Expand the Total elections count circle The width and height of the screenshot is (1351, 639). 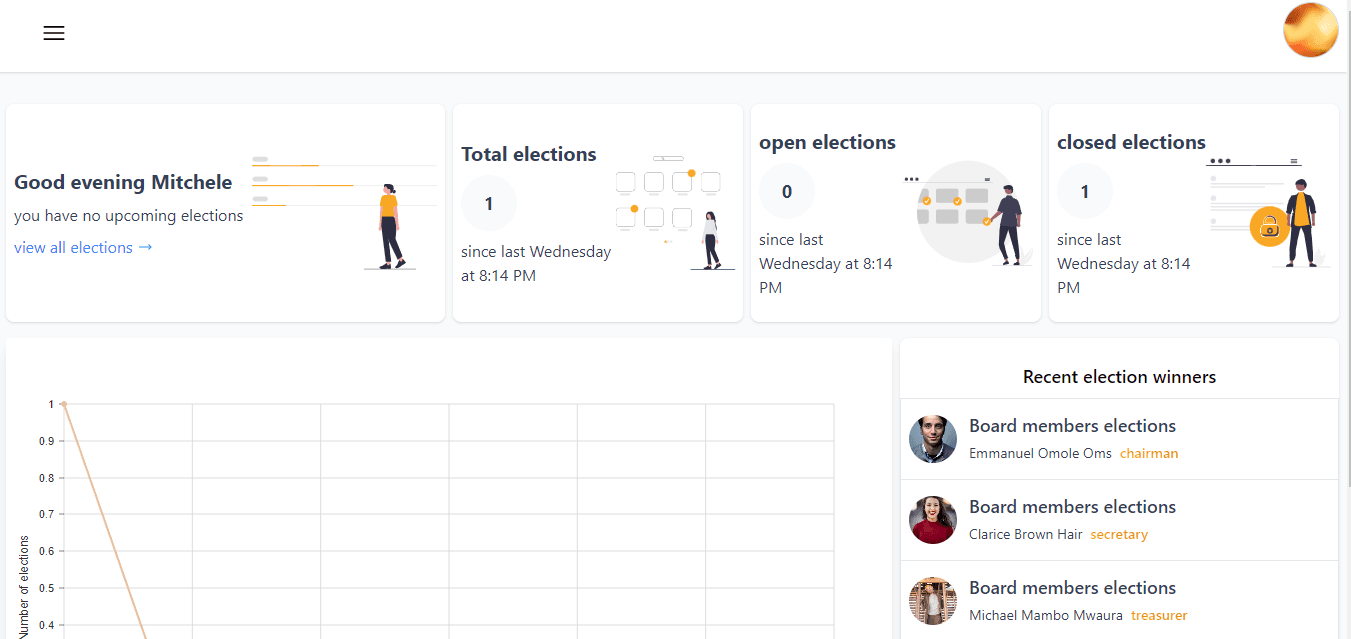tap(488, 203)
